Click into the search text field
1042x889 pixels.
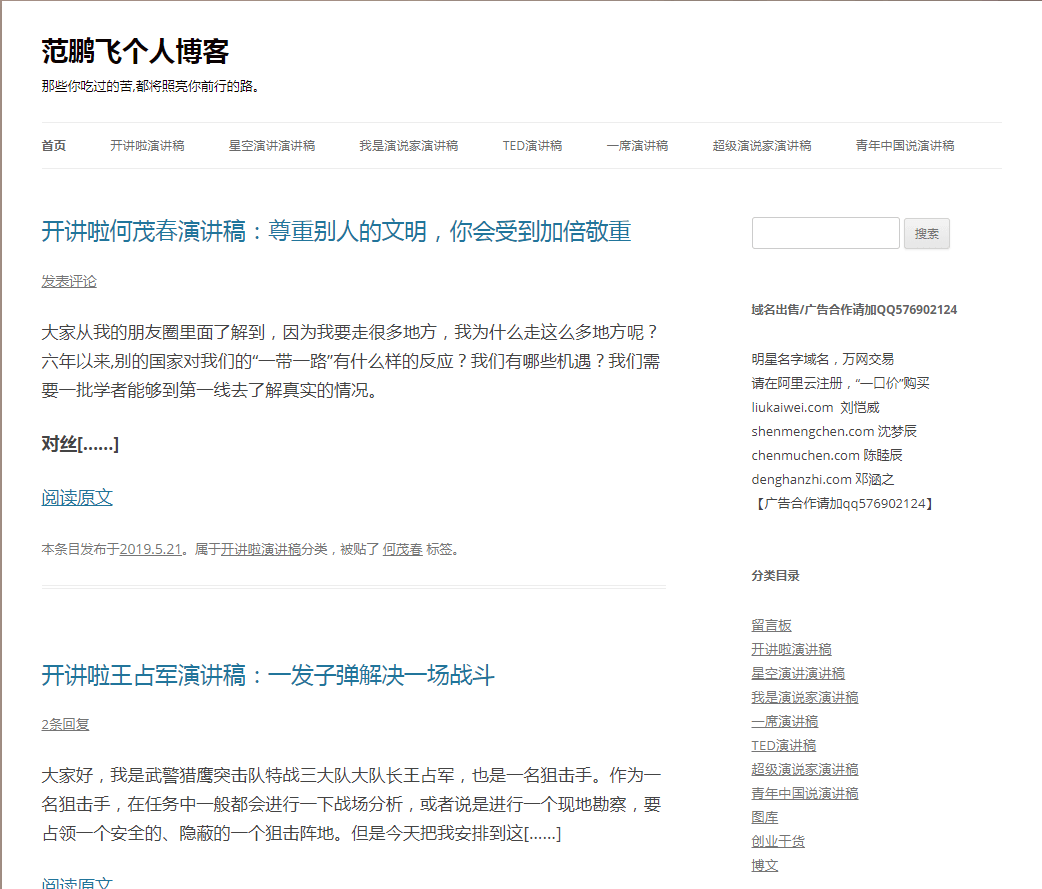(x=825, y=233)
